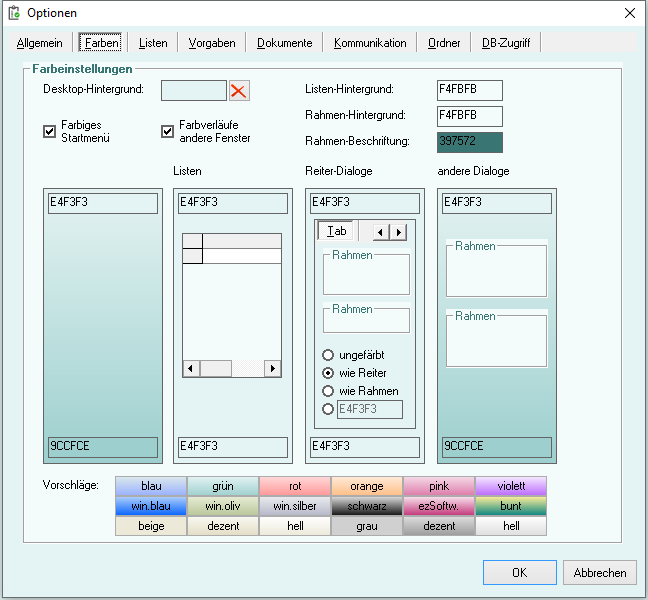Image resolution: width=648 pixels, height=600 pixels.
Task: Click the Tab item in Reiter-Dialoge preview
Action: pyautogui.click(x=337, y=231)
